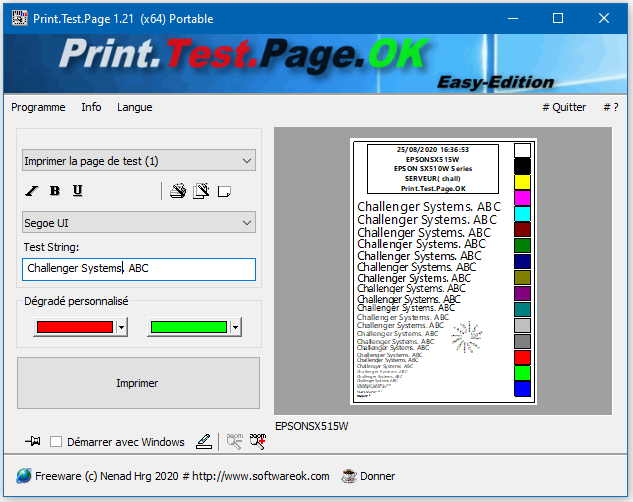633x502 pixels.
Task: Click the 'Dégradé personnalisé' group label
Action: pyautogui.click(x=76, y=301)
